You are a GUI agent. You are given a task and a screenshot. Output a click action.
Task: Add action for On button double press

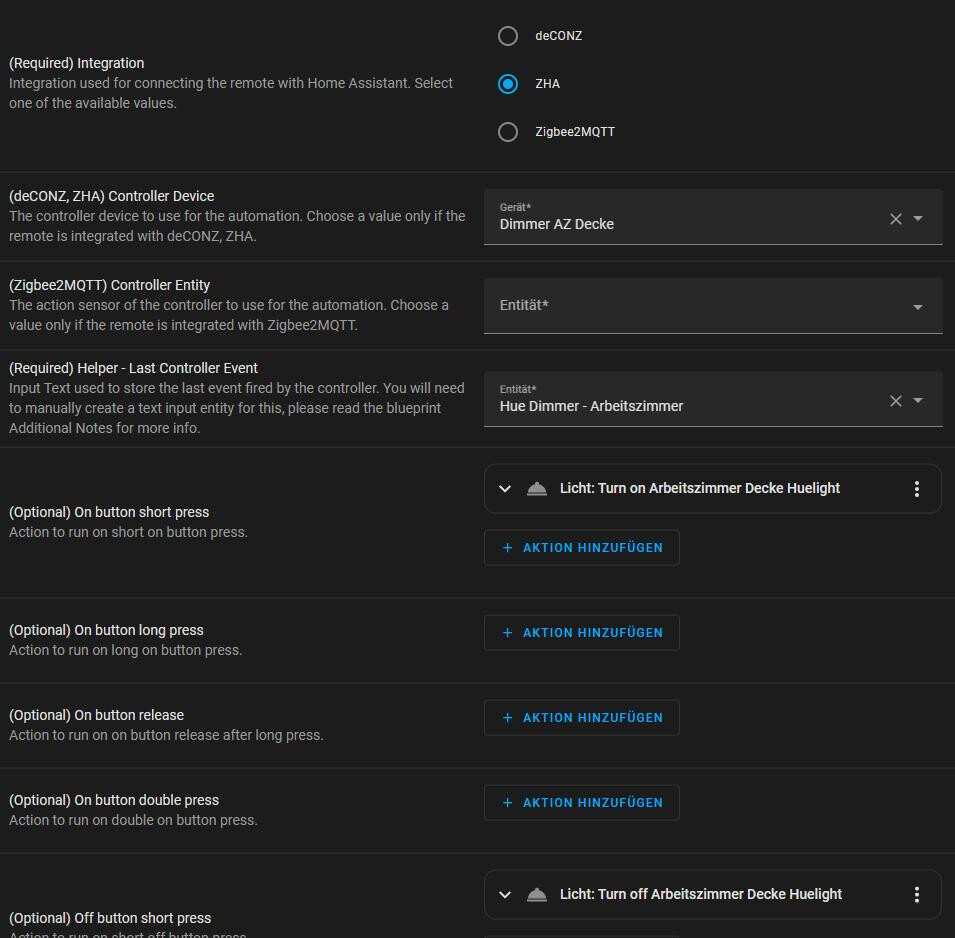click(582, 803)
